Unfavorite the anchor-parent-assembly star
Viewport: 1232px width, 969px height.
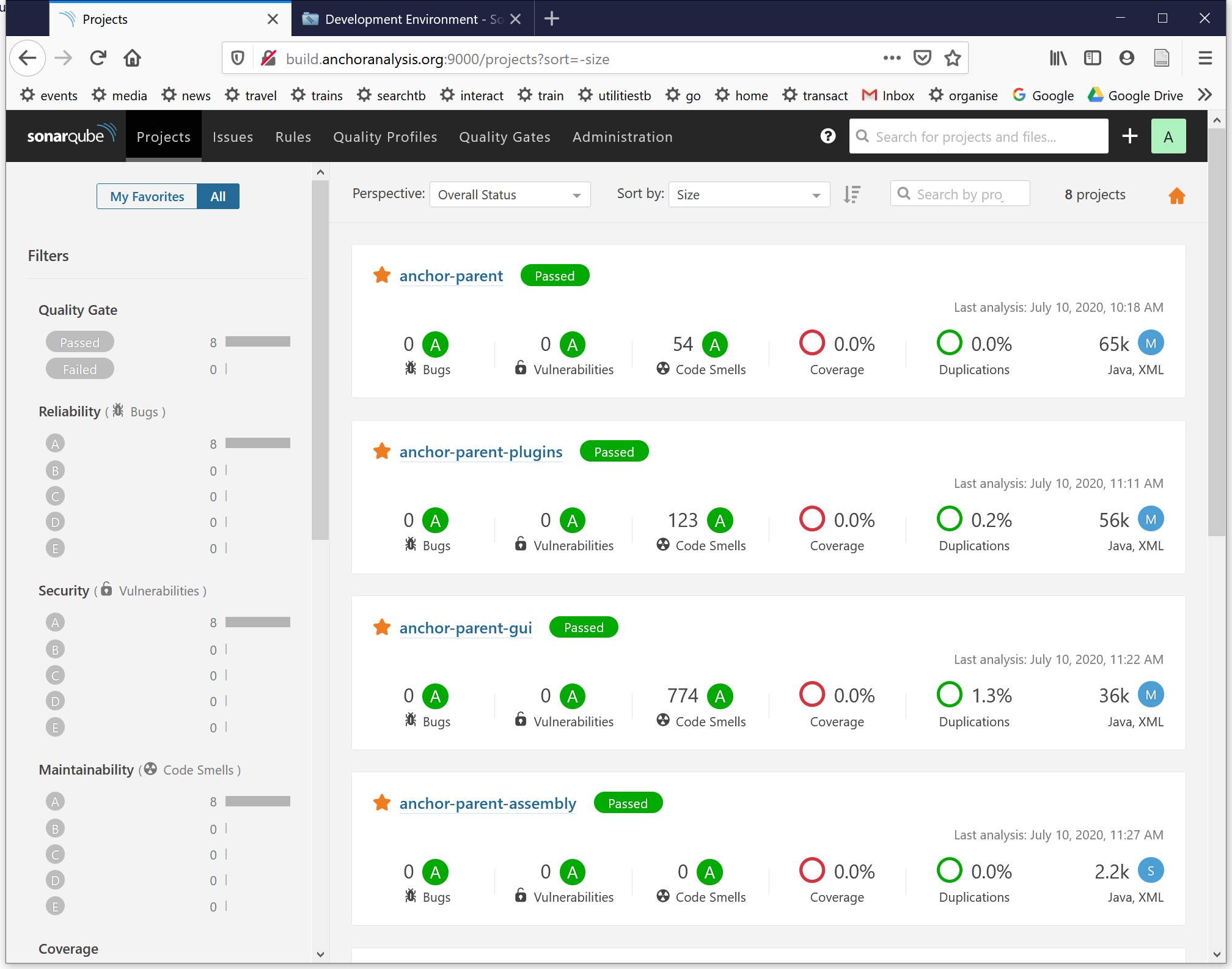tap(382, 802)
